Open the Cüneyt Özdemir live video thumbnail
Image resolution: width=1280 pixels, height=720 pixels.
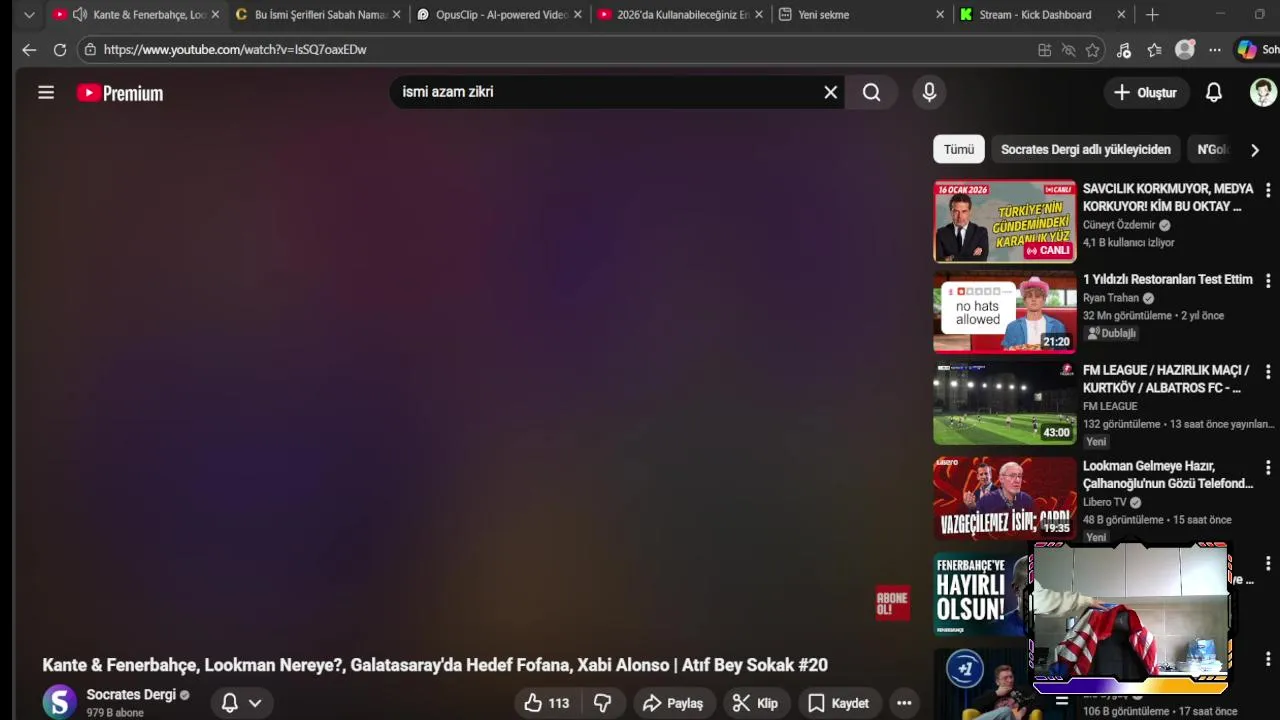click(x=1004, y=221)
